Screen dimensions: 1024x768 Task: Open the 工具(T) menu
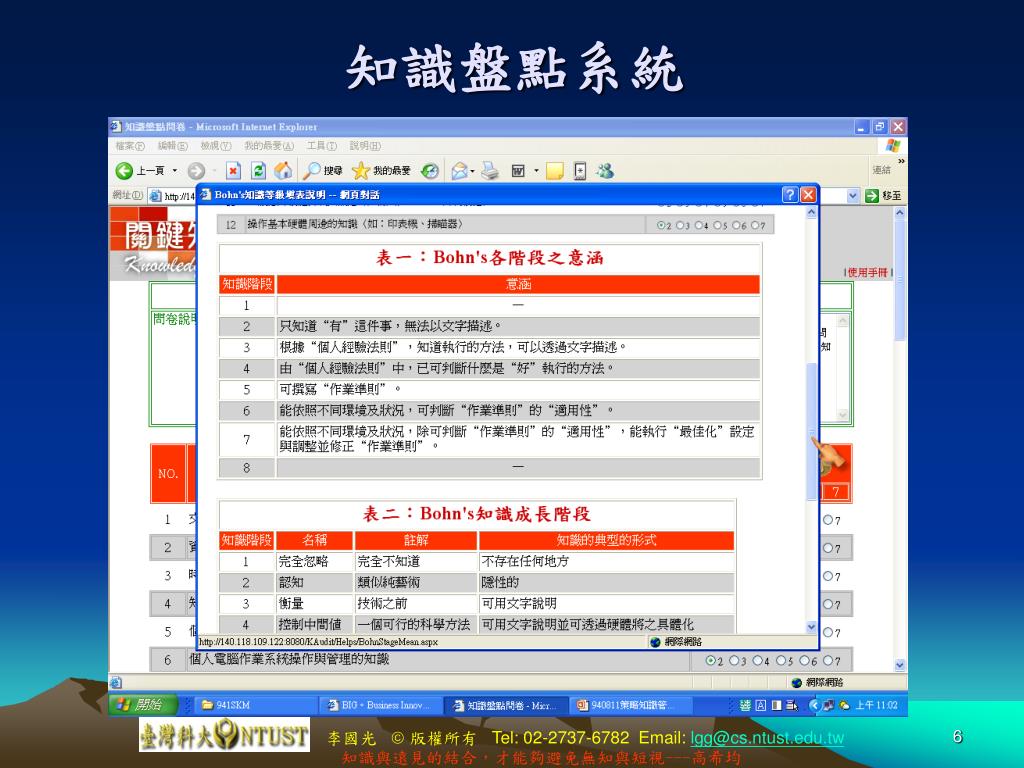coord(321,146)
